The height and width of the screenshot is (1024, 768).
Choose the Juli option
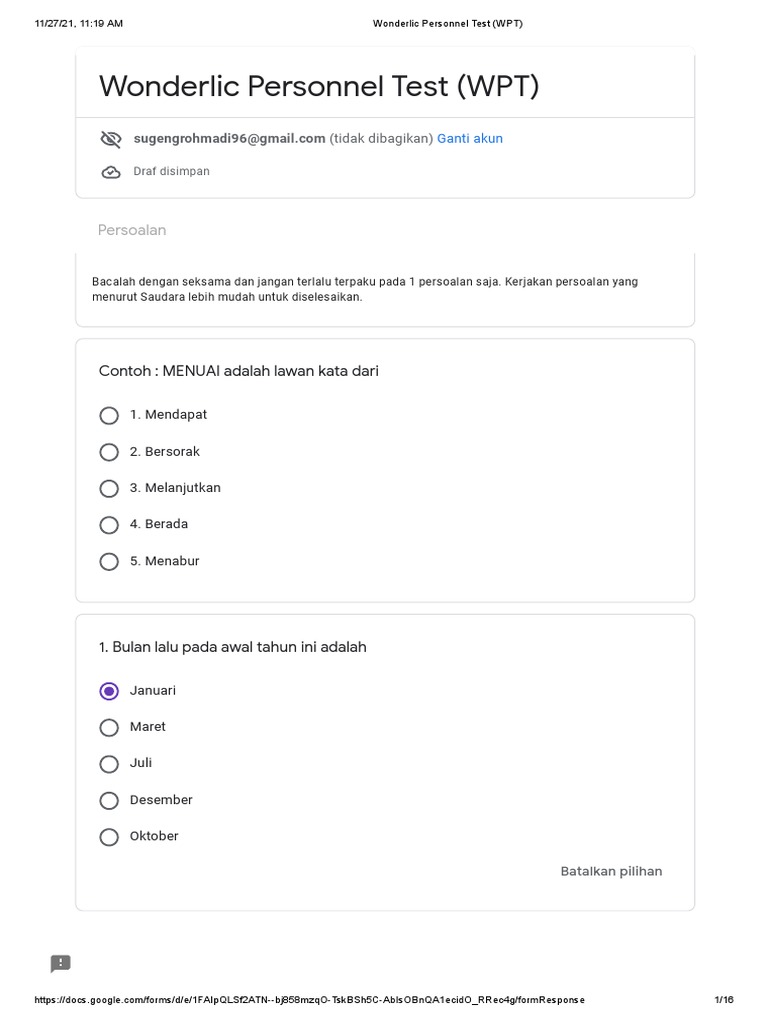pos(109,764)
